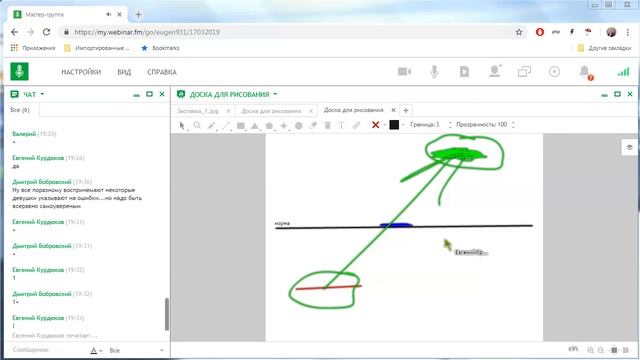Open the ВИД menu
This screenshot has height=360, width=640.
tap(124, 72)
